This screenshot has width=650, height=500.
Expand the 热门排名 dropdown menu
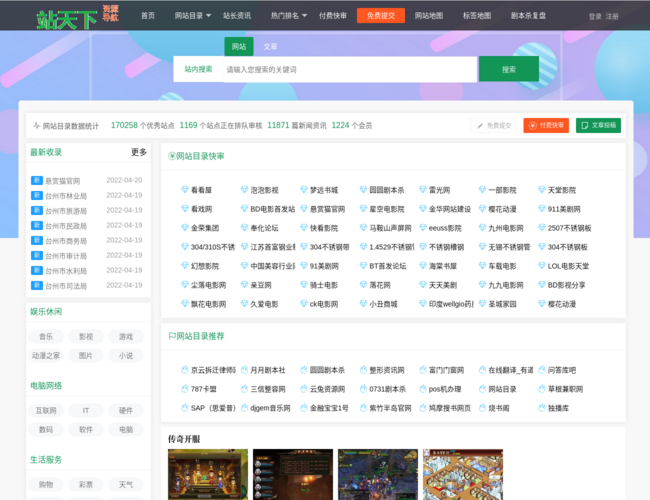click(289, 16)
